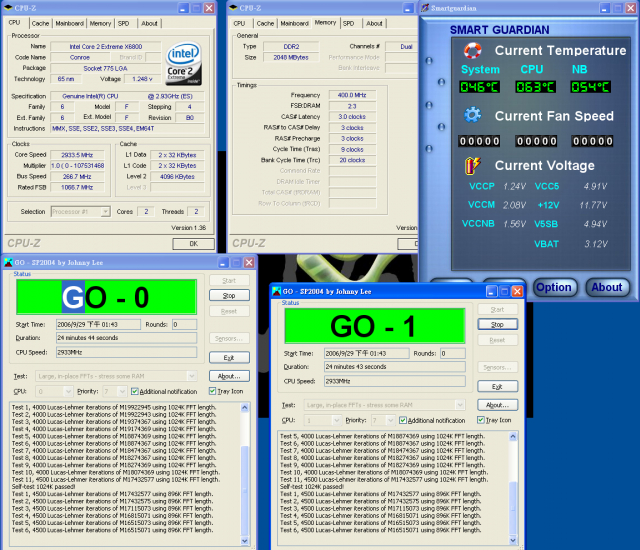Switch to Mainboard tab in left CPU-Z window
The width and height of the screenshot is (640, 550).
tap(70, 24)
